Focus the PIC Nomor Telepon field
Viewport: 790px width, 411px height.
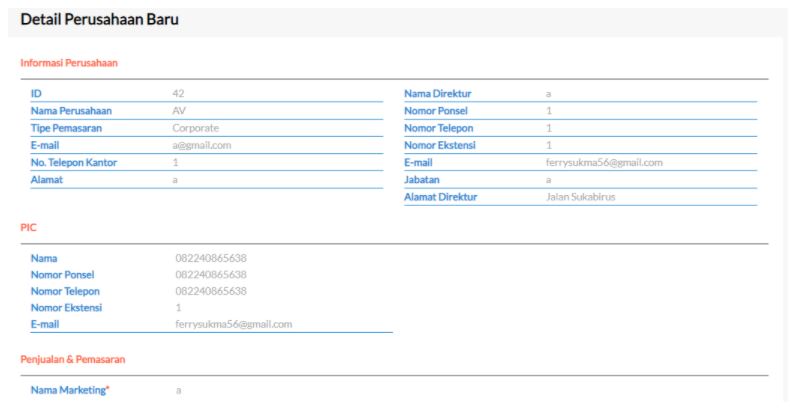pos(280,291)
